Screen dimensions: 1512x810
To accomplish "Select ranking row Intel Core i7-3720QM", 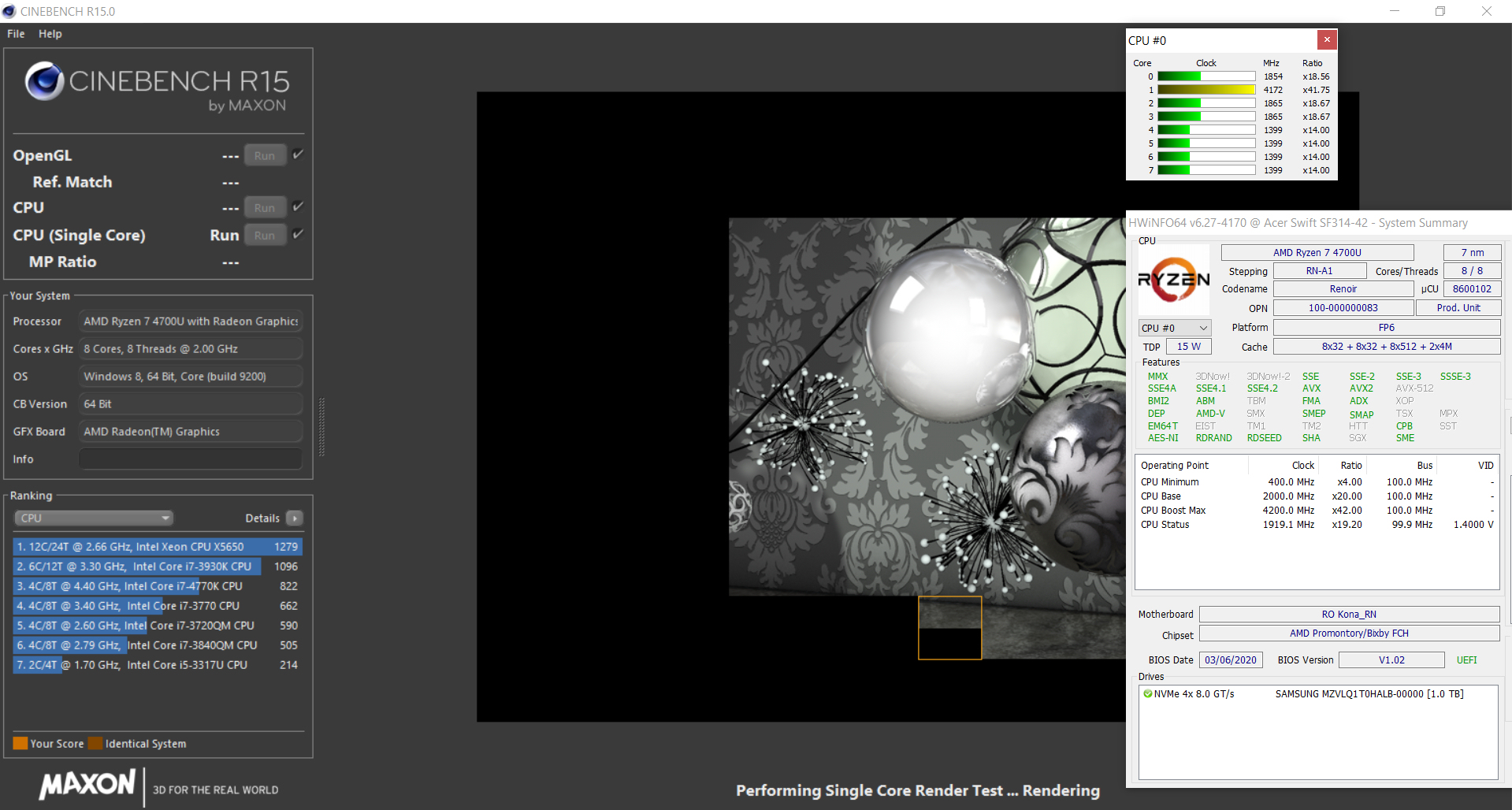I will coord(158,625).
